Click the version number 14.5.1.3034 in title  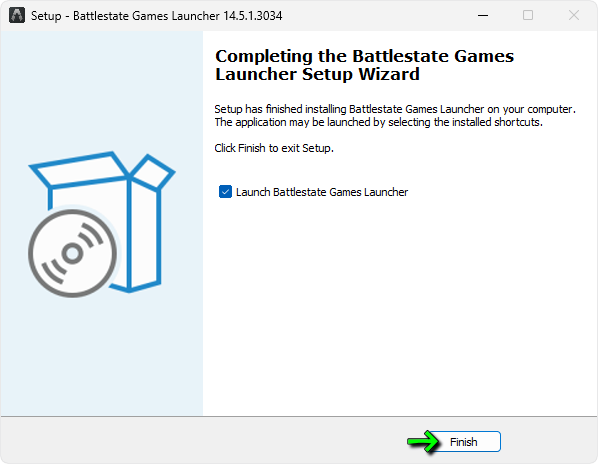(252, 16)
